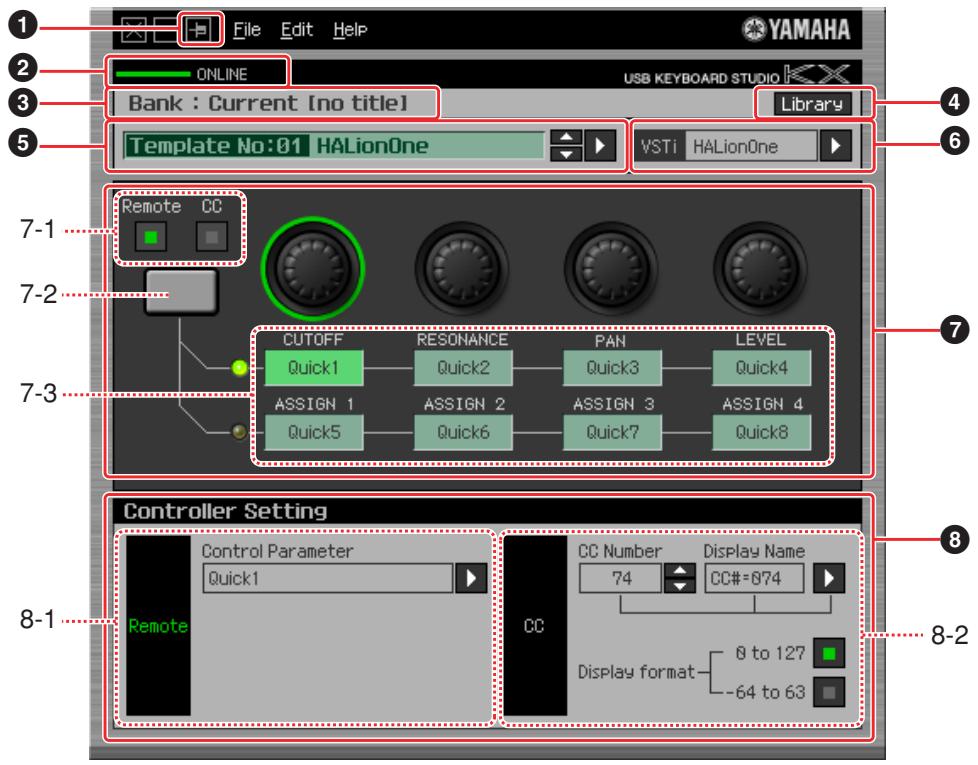The image size is (978, 765).
Task: Click the ASSIGN 4 label
Action: [x=762, y=405]
